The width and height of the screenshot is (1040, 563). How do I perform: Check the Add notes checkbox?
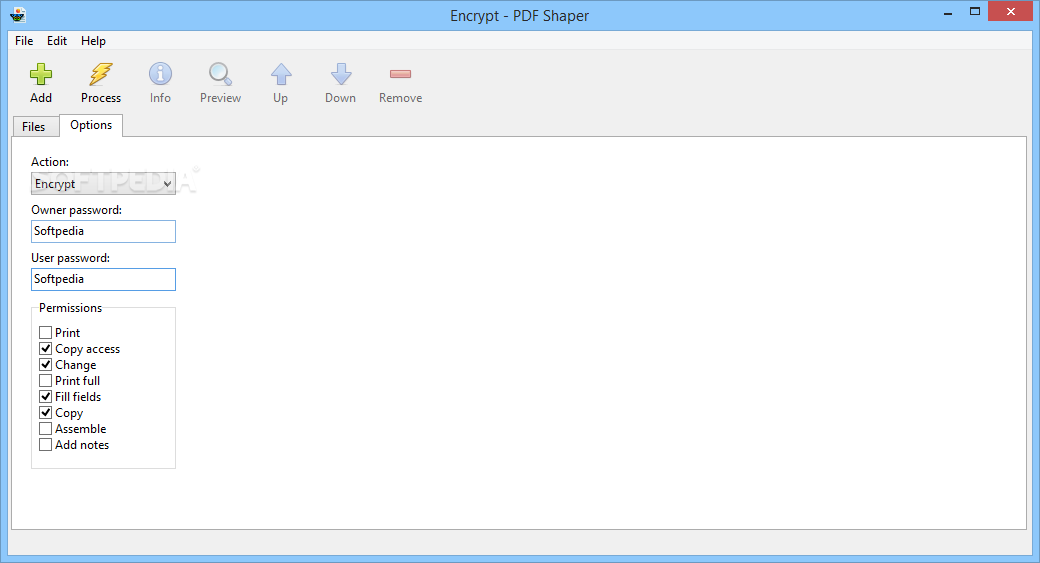(x=45, y=444)
